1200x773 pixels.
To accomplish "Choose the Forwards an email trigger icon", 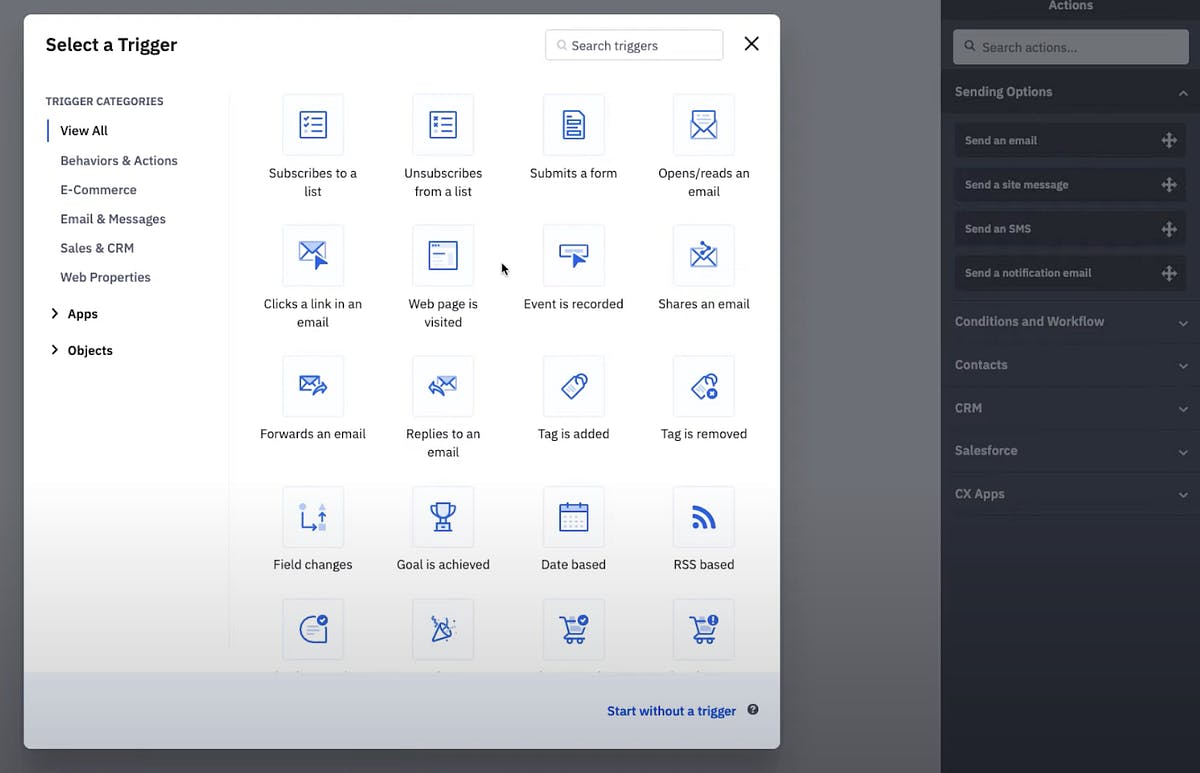I will [313, 386].
